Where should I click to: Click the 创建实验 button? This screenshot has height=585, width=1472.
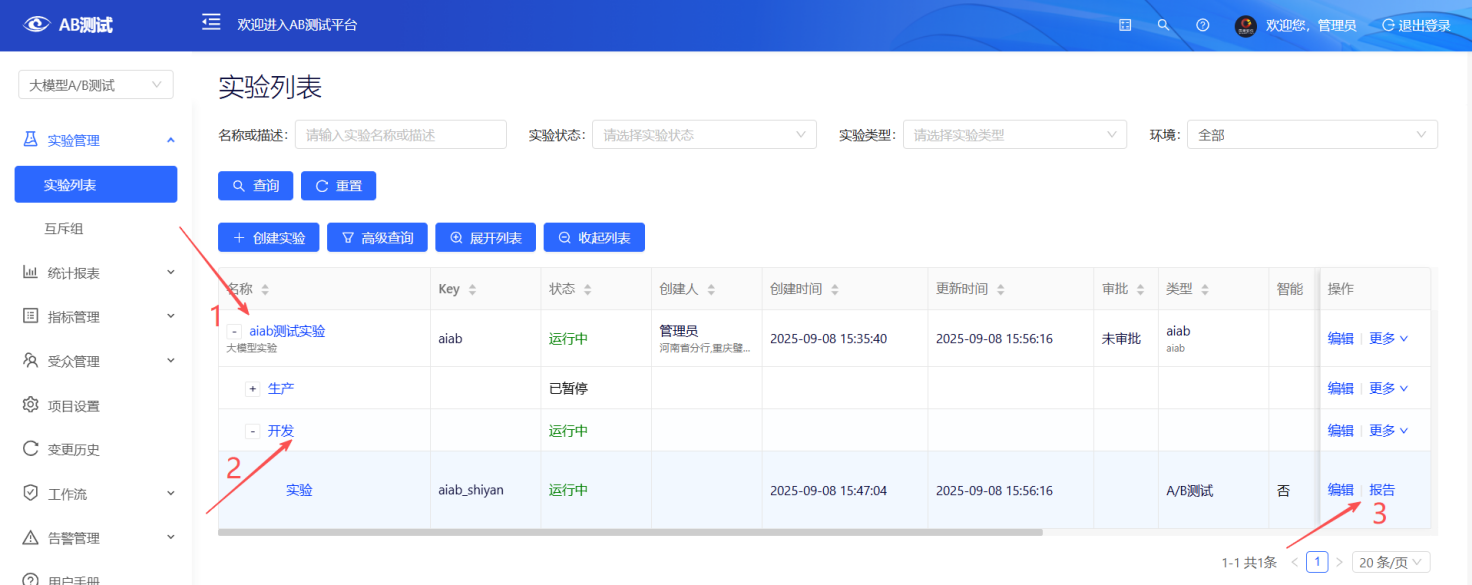pyautogui.click(x=268, y=237)
